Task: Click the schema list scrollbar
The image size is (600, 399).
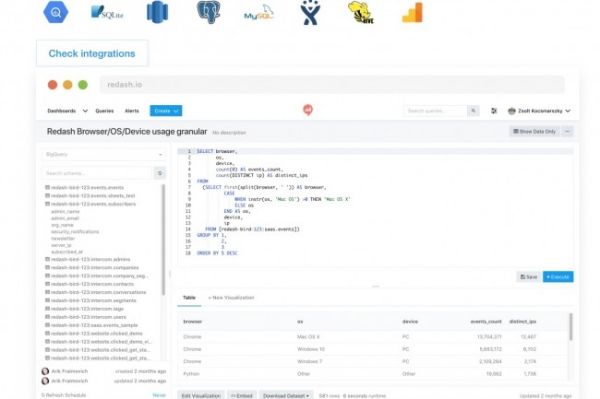Action: 164,239
